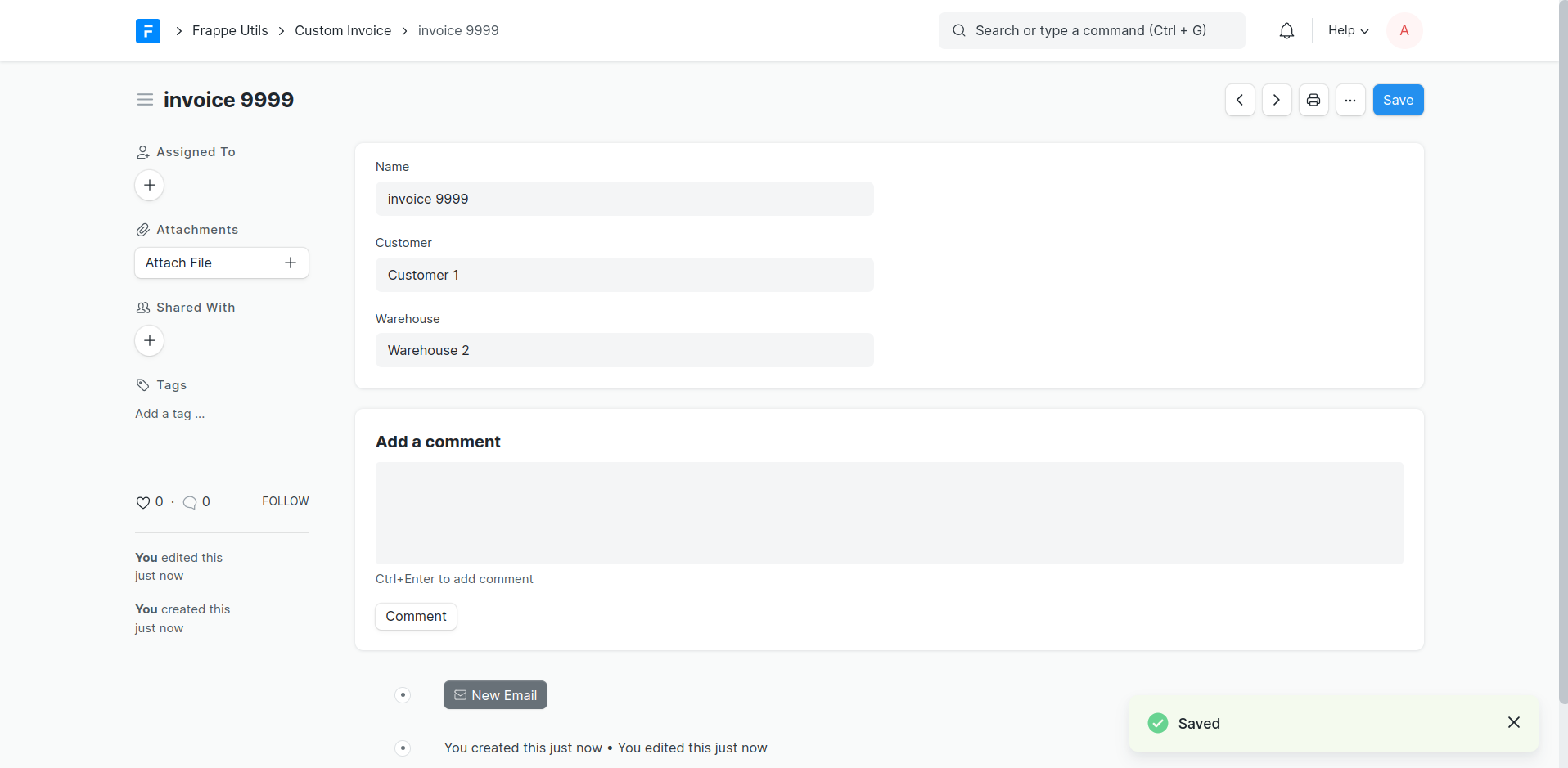Click the Frappe logo home icon

pos(148,31)
